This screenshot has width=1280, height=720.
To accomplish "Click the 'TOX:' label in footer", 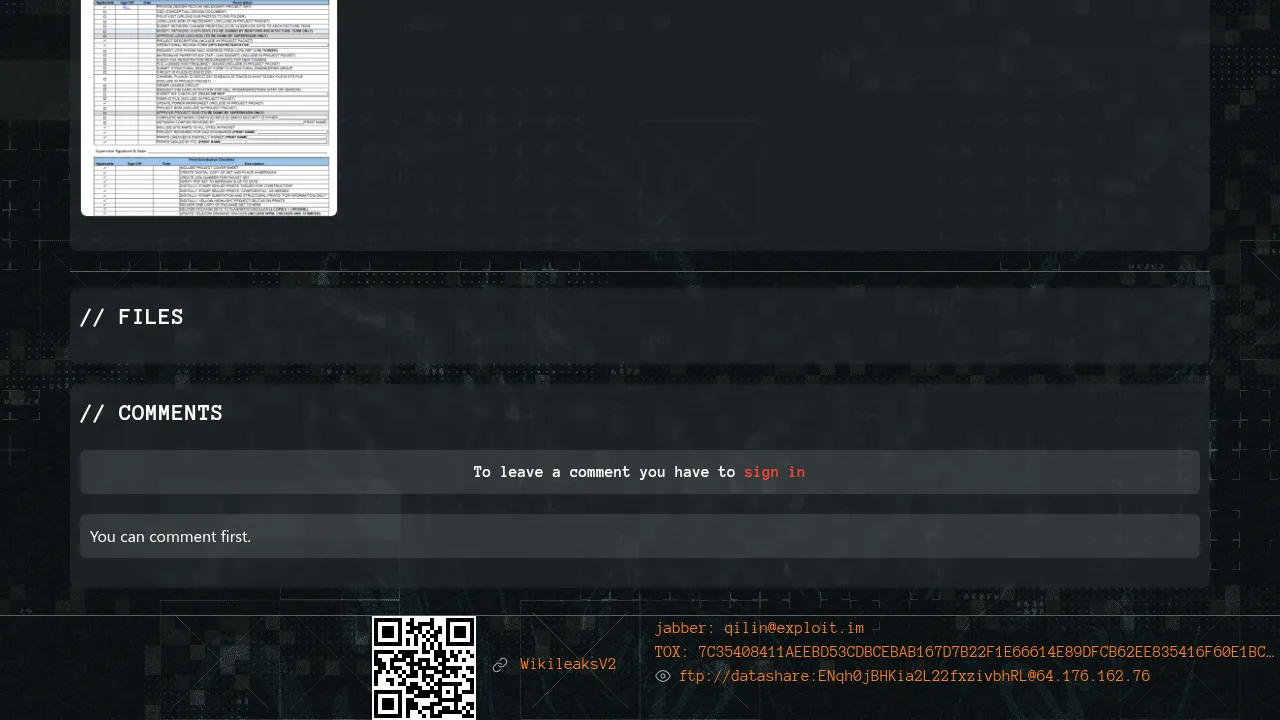I will [x=672, y=653].
